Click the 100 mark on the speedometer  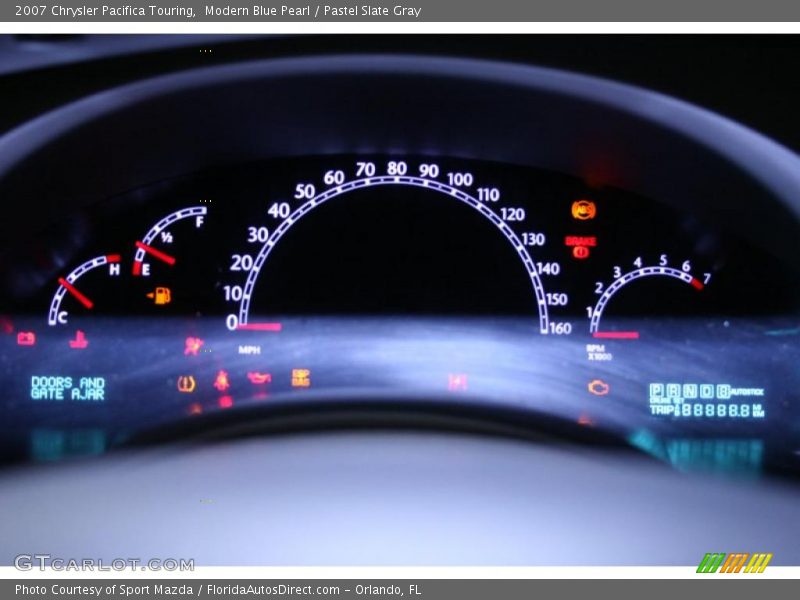pyautogui.click(x=460, y=179)
